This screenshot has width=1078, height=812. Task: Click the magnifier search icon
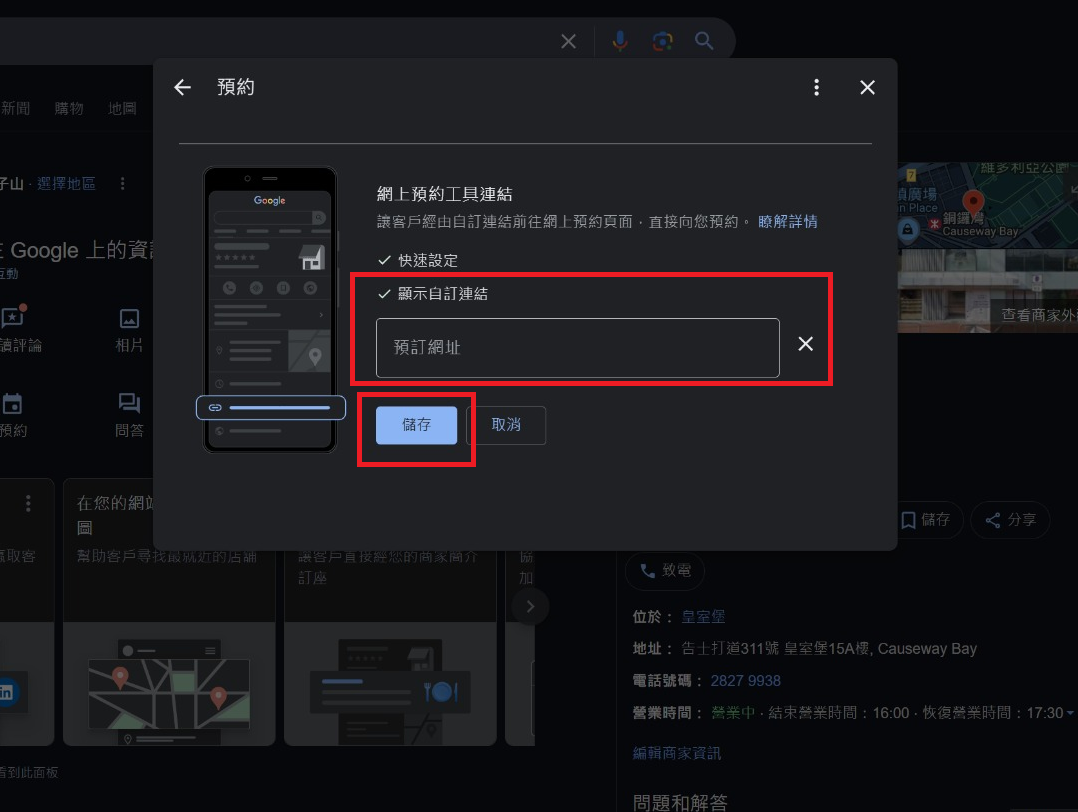[x=703, y=41]
